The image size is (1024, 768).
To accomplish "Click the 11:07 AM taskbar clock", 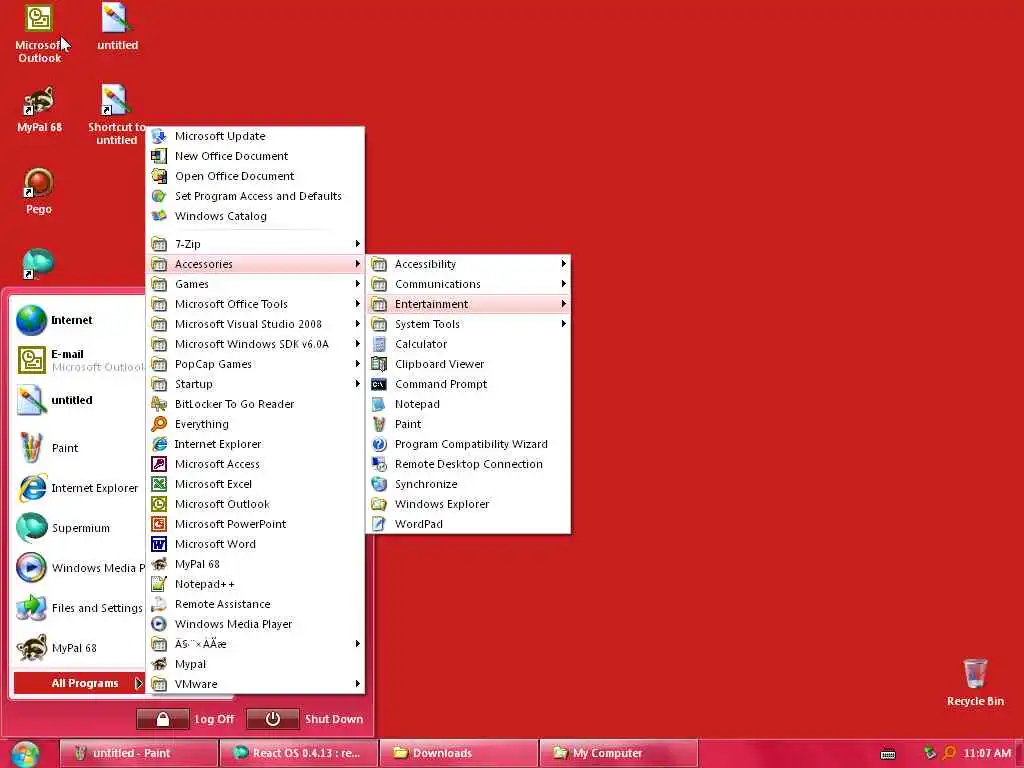I will (x=987, y=753).
